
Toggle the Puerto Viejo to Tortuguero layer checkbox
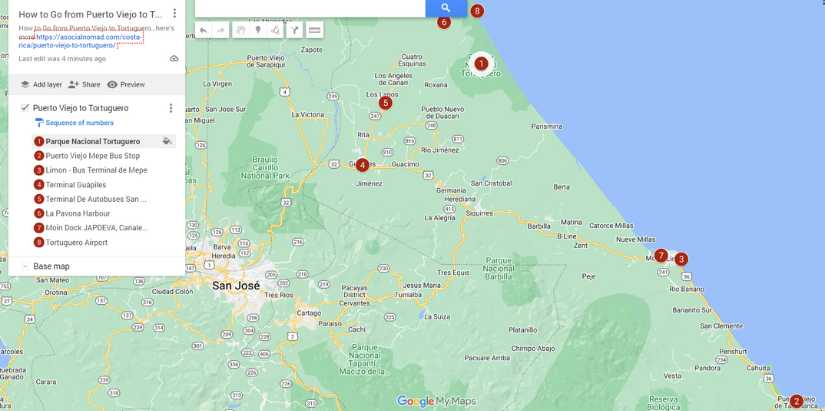(x=24, y=108)
